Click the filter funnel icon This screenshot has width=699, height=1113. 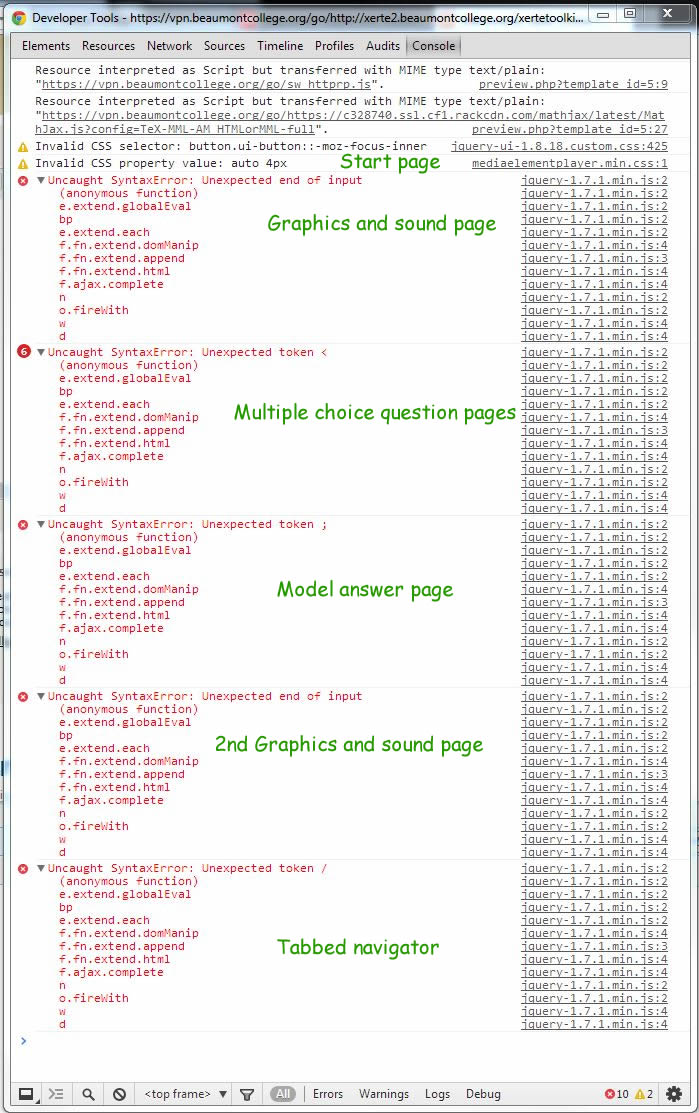pos(247,1095)
